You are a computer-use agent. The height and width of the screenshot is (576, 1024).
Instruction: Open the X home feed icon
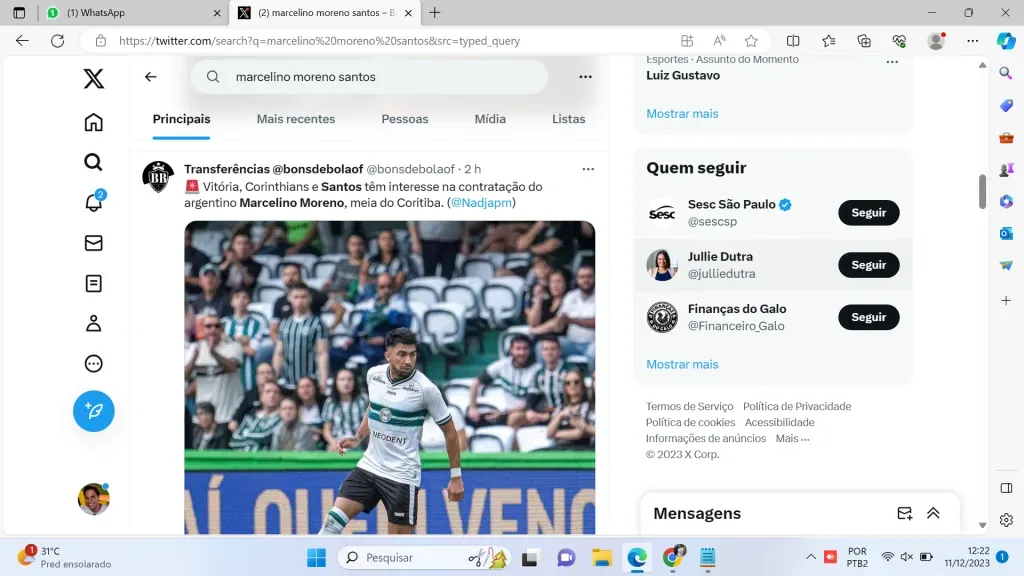point(93,122)
